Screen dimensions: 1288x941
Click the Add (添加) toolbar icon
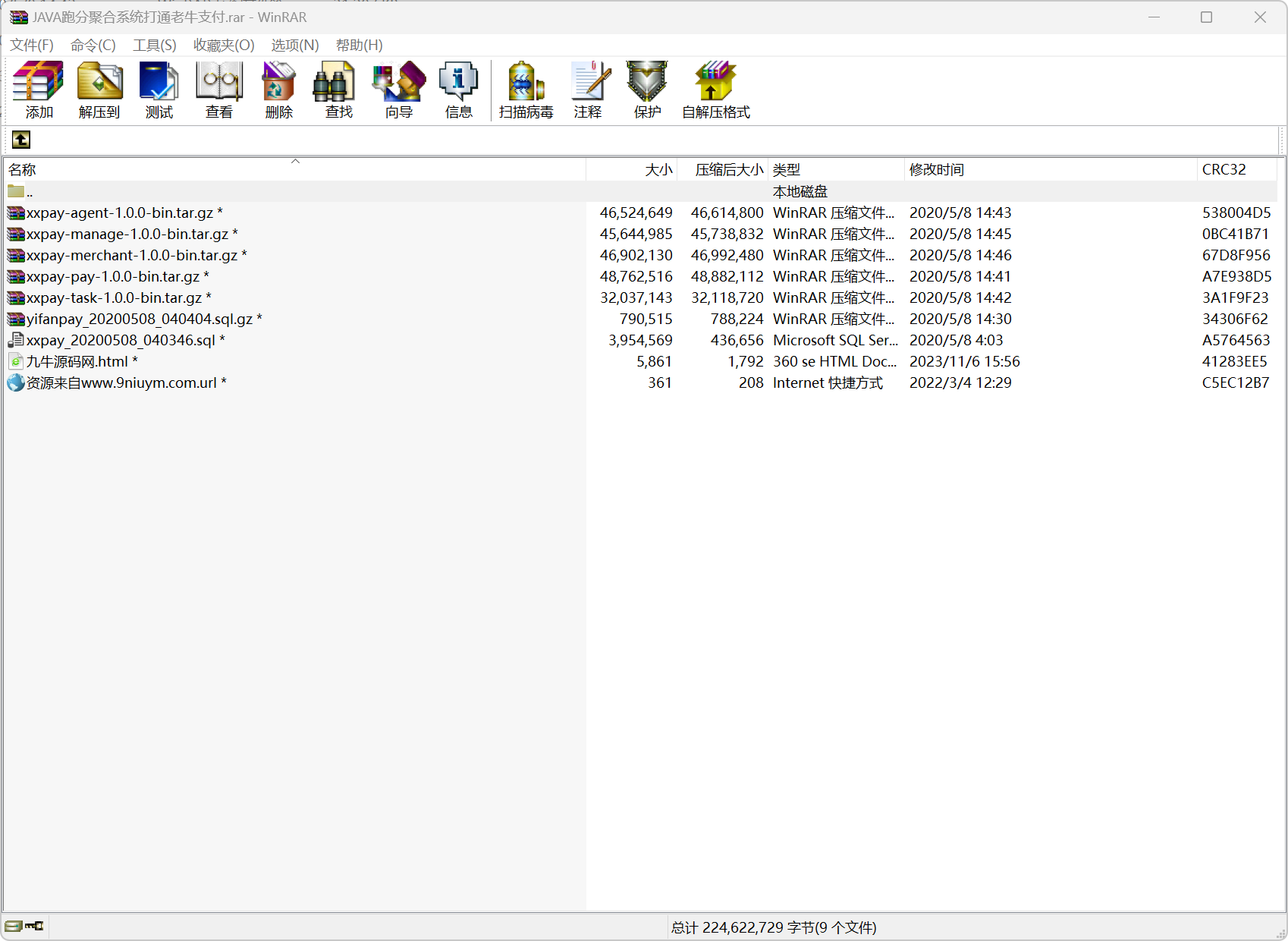pyautogui.click(x=39, y=90)
